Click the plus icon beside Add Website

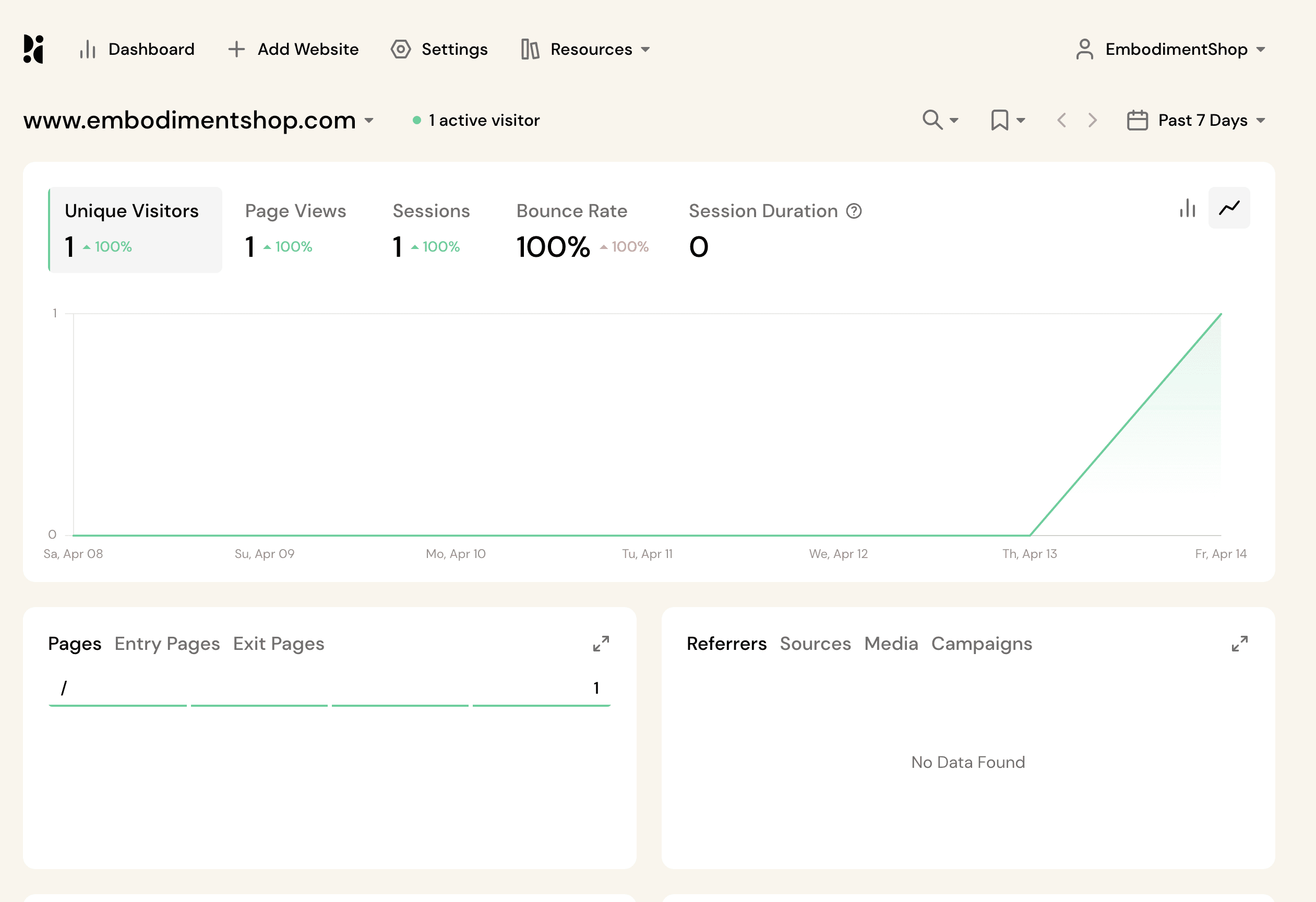tap(236, 49)
